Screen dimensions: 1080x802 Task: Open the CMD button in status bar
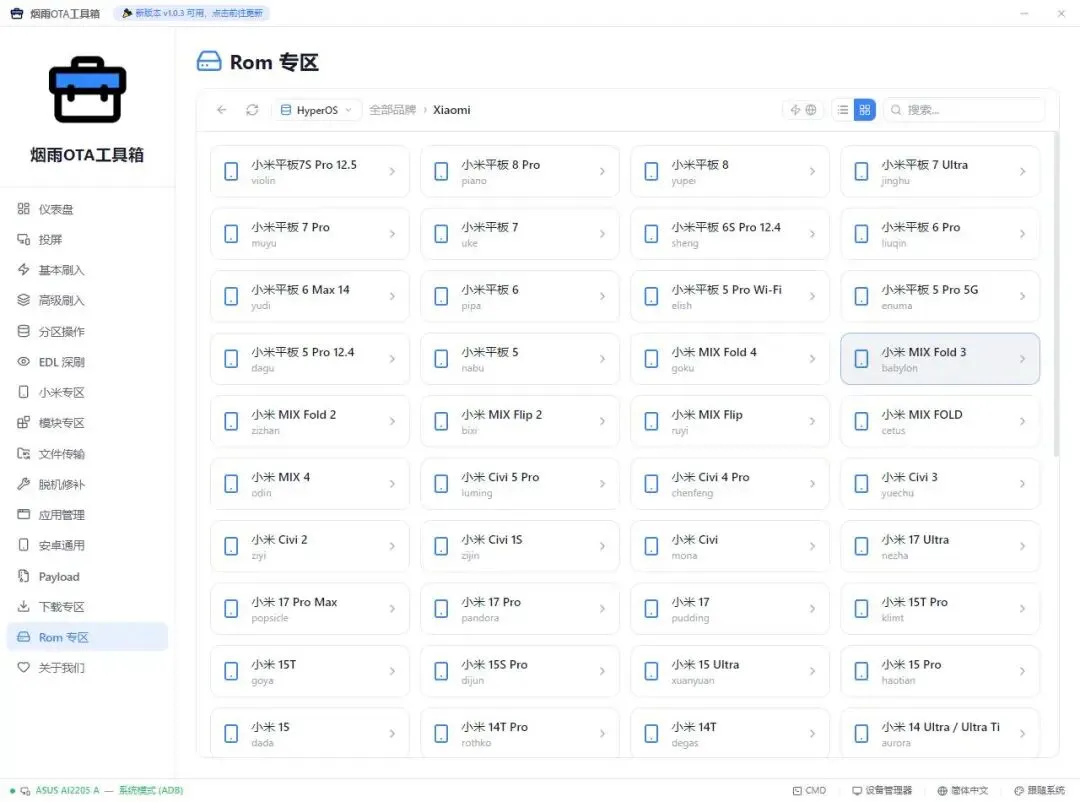(809, 790)
